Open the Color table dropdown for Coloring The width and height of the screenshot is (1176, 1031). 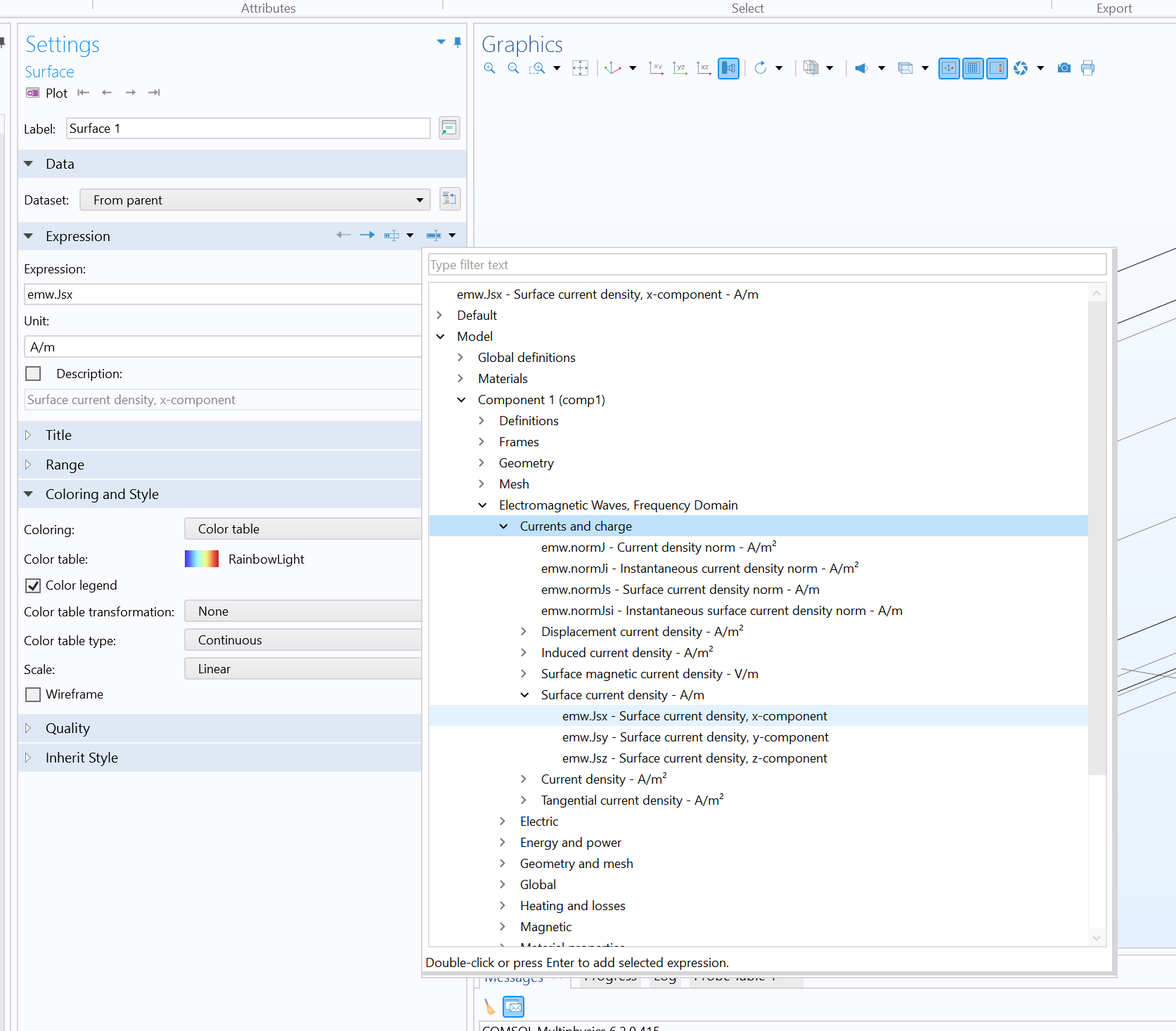coord(302,529)
